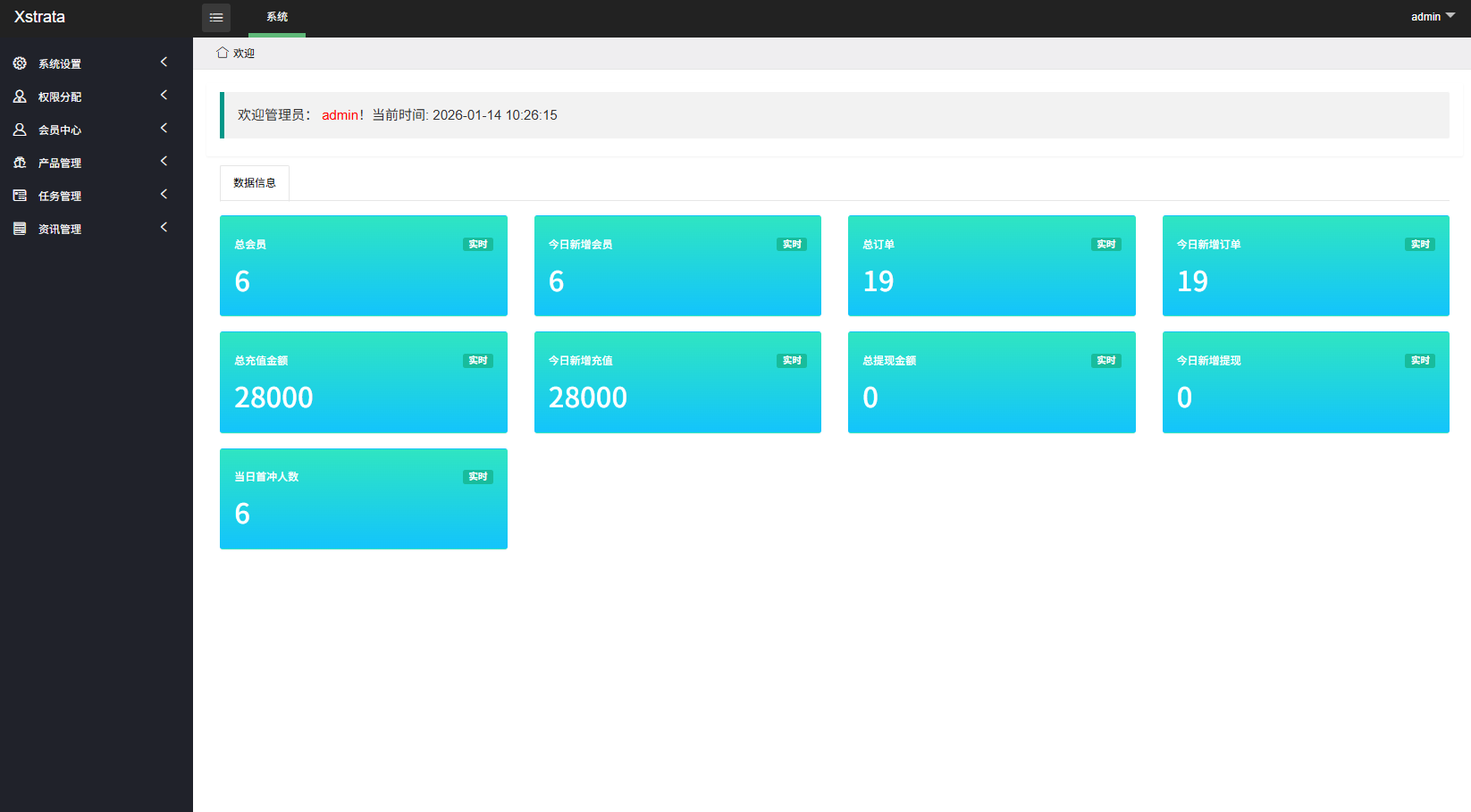
Task: Open the 任务管理 sidebar menu item
Action: pos(60,197)
